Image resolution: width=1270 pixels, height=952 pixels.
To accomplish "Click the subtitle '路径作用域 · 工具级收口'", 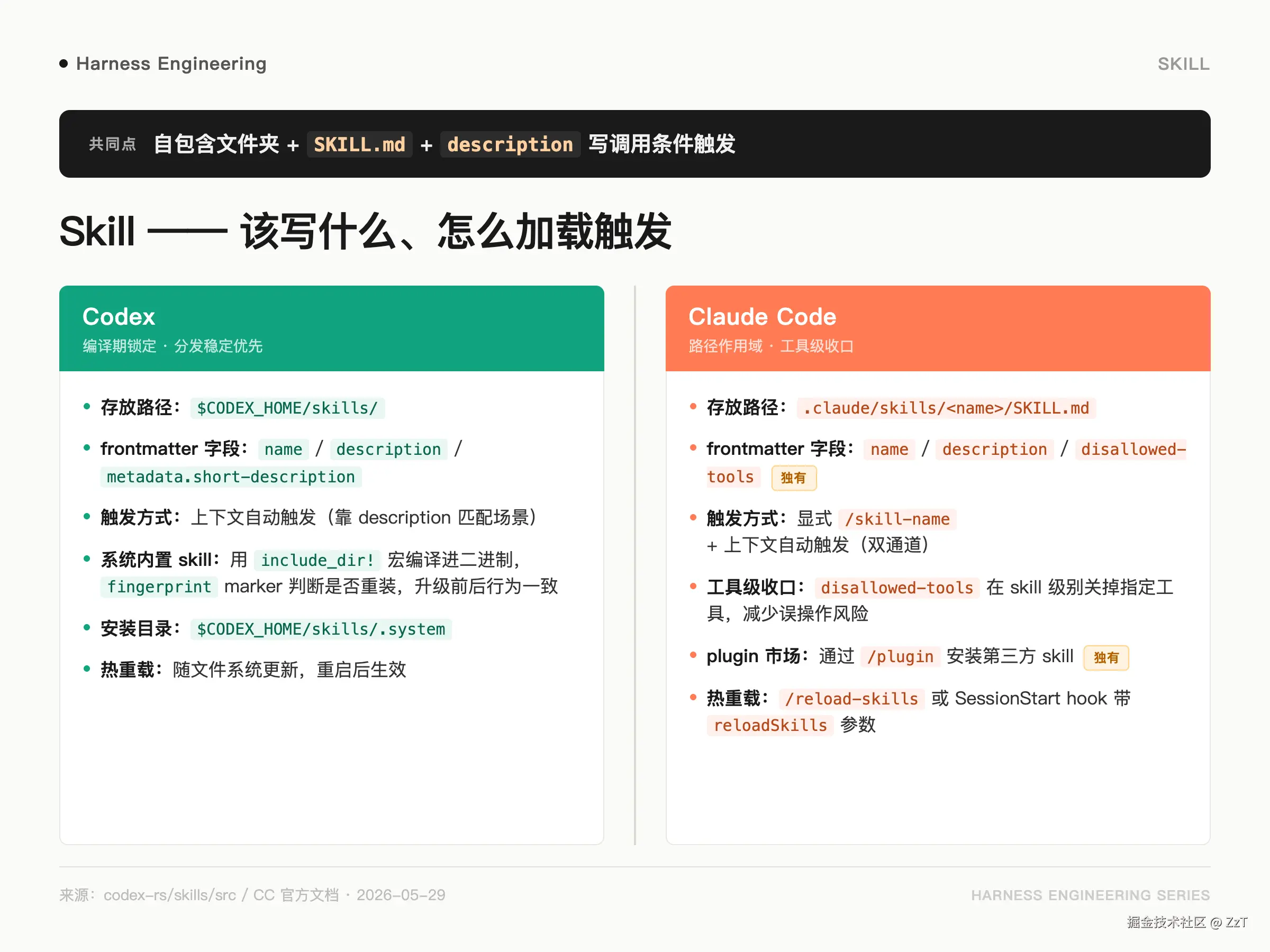I will (771, 346).
